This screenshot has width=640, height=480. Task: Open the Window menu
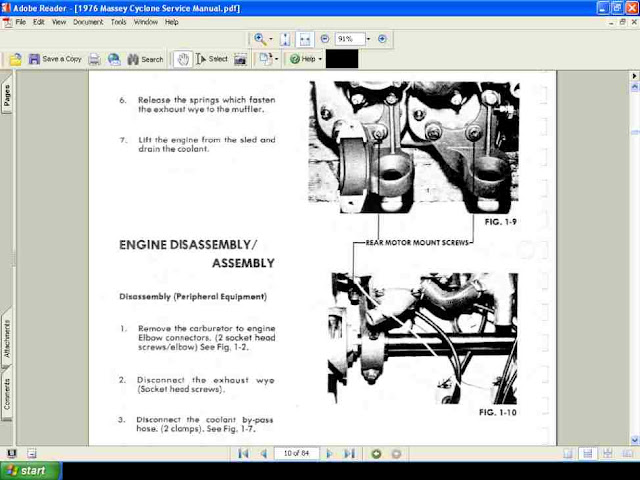[x=145, y=22]
